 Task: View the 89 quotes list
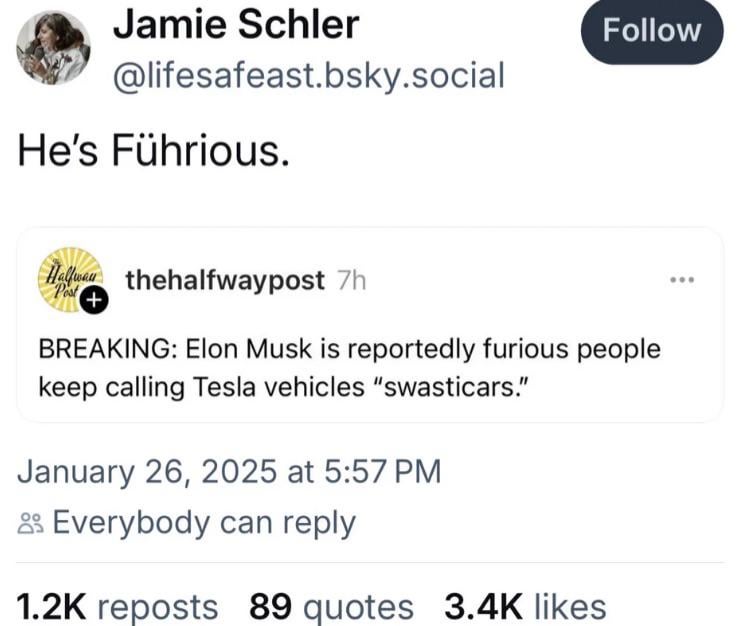click(x=331, y=606)
